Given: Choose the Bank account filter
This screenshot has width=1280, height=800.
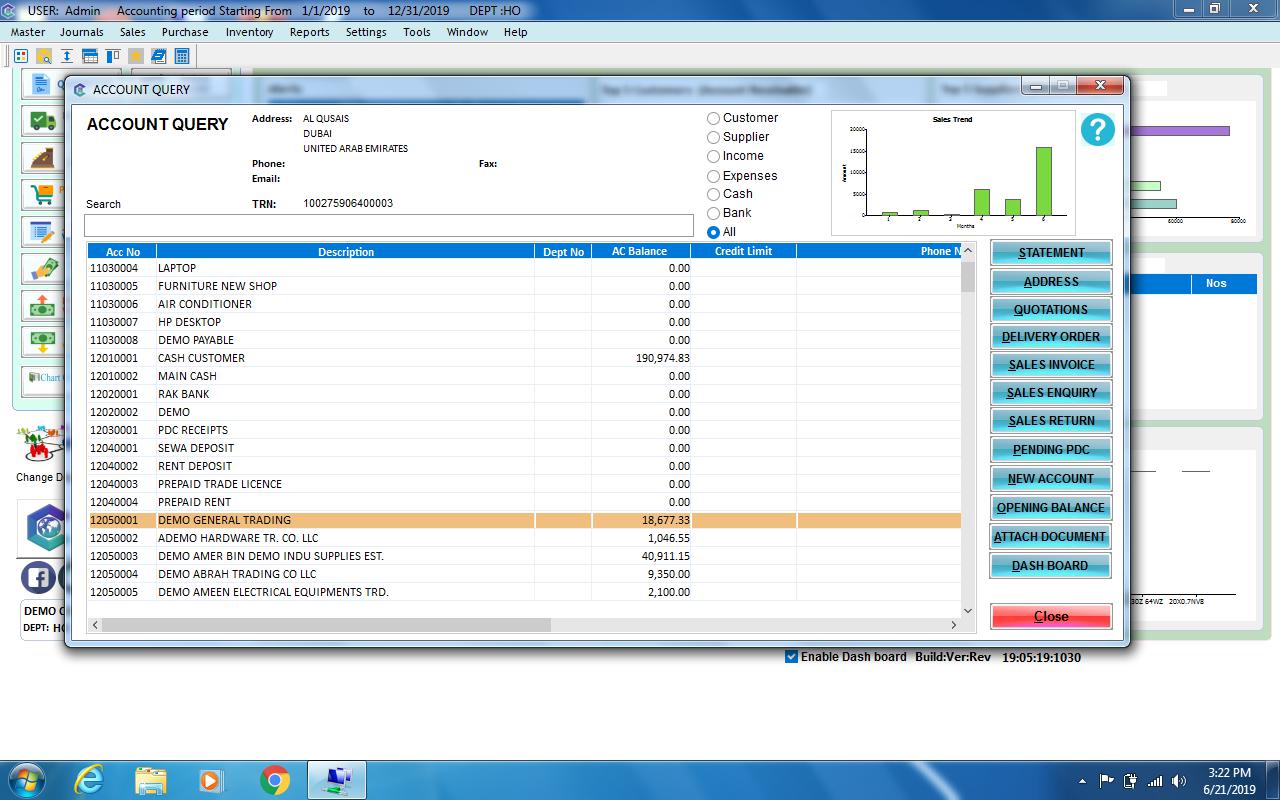Looking at the screenshot, I should (x=713, y=213).
